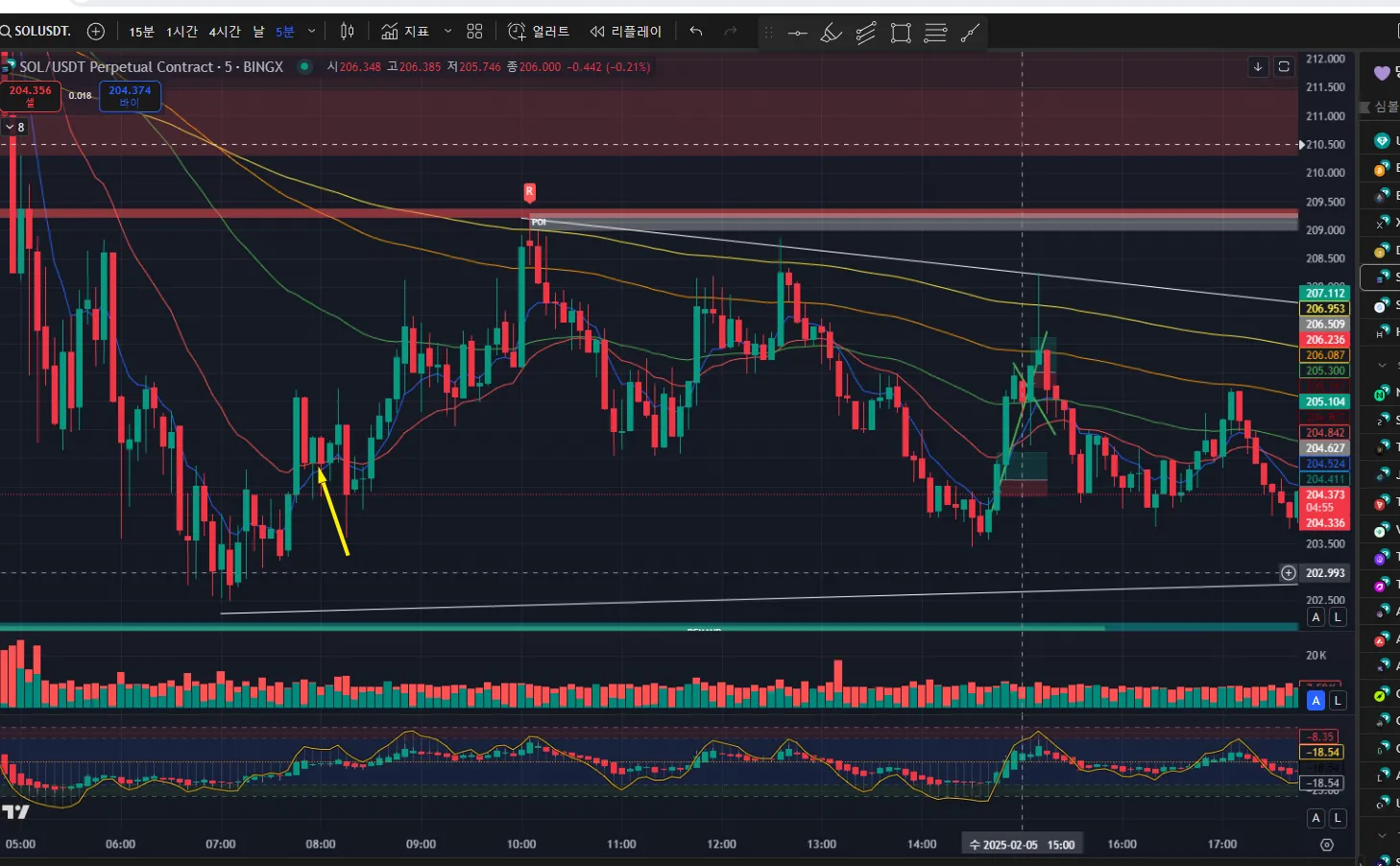Select the trend line tool
1400x866 pixels.
click(970, 34)
